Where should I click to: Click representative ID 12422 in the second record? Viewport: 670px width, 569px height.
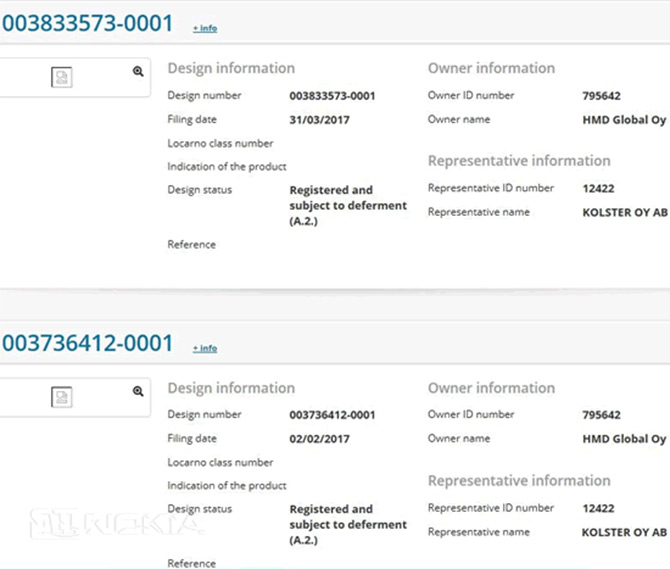pos(597,508)
